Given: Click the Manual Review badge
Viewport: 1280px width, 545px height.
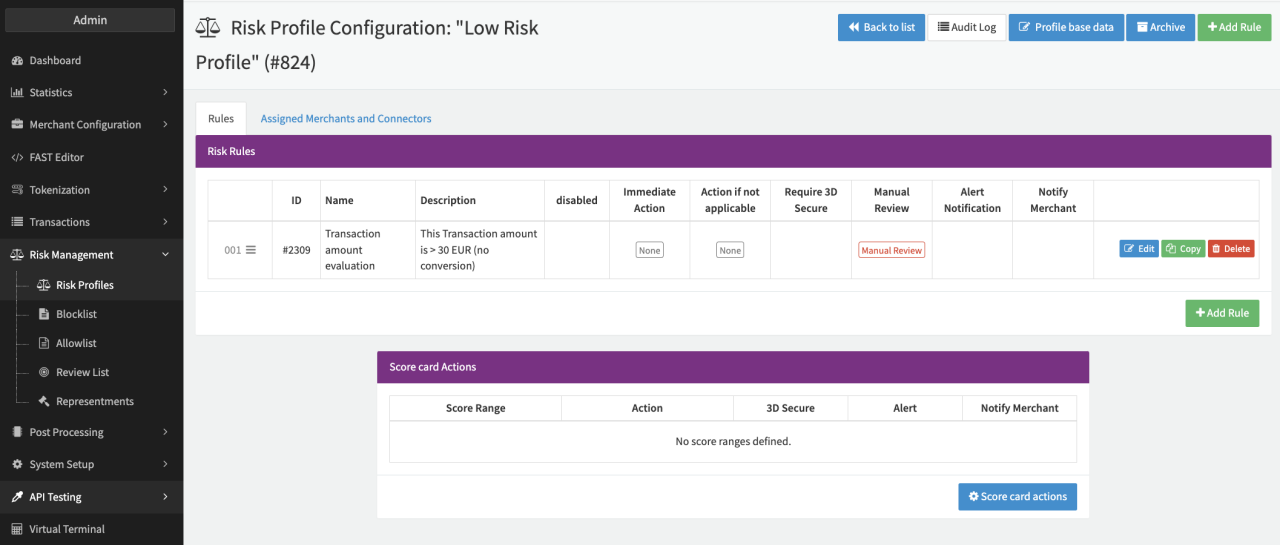Looking at the screenshot, I should (x=891, y=250).
